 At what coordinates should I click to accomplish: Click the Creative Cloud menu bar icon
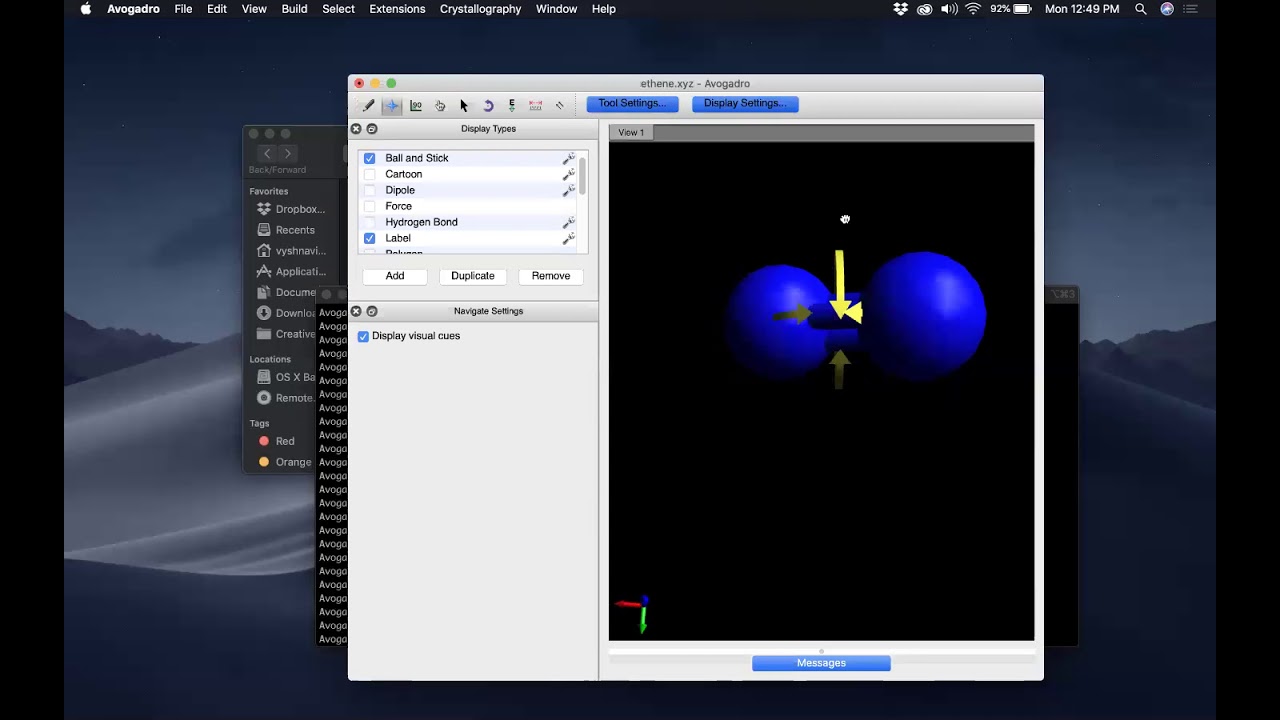[x=925, y=9]
